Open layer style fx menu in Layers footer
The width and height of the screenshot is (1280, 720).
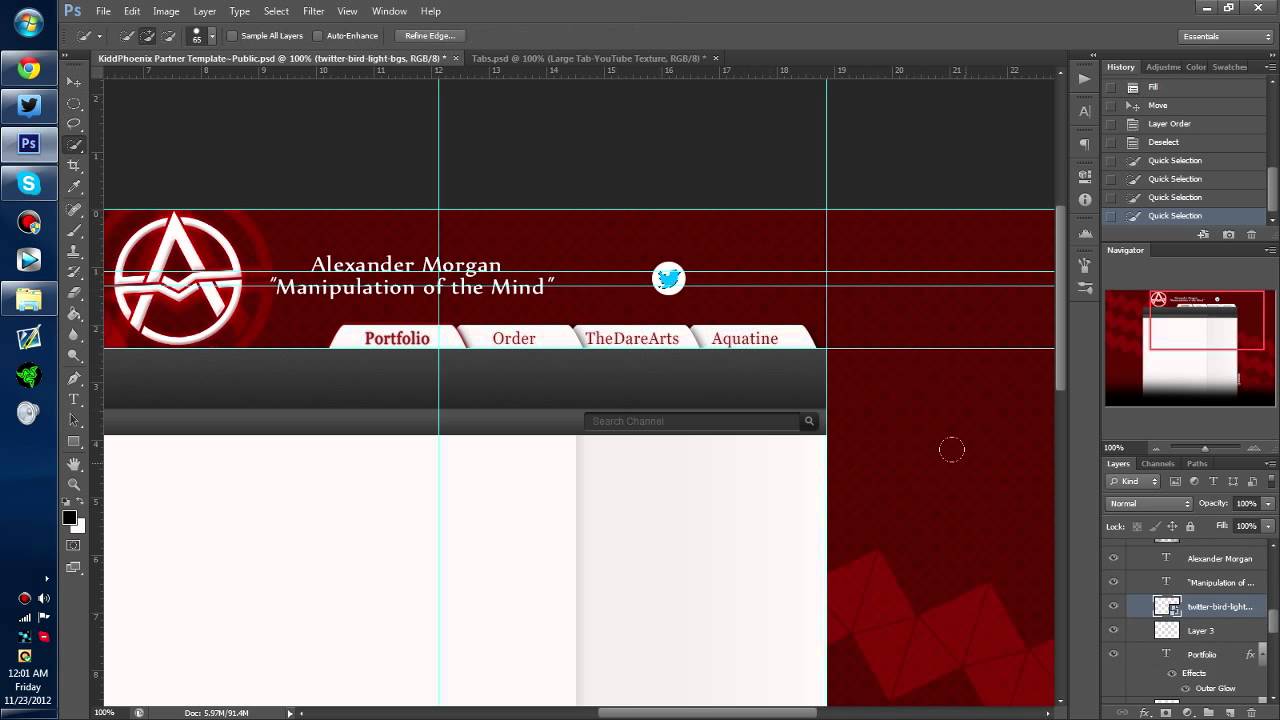(1145, 713)
